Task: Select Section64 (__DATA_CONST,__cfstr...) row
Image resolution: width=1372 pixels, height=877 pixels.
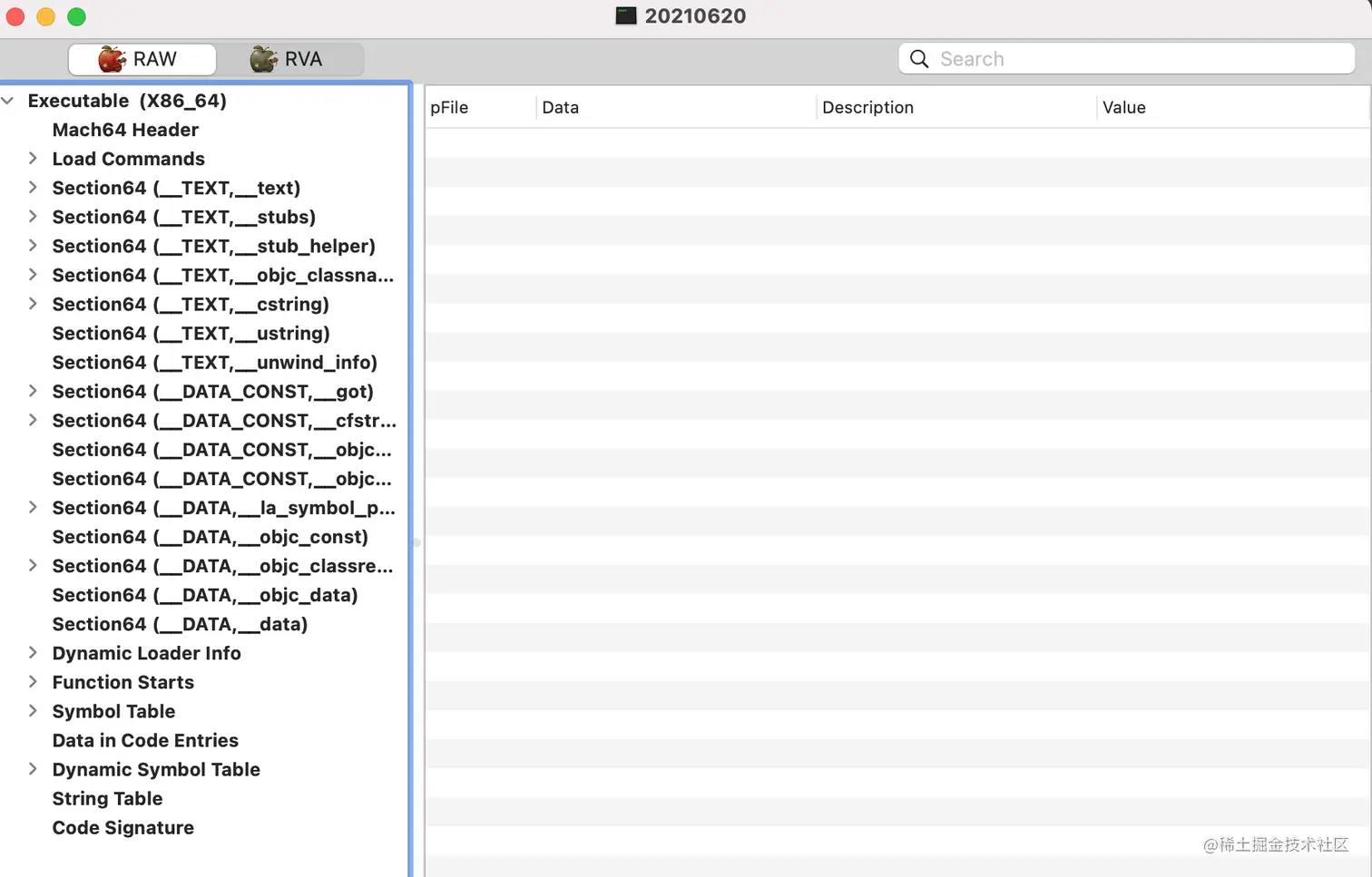Action: coord(224,420)
